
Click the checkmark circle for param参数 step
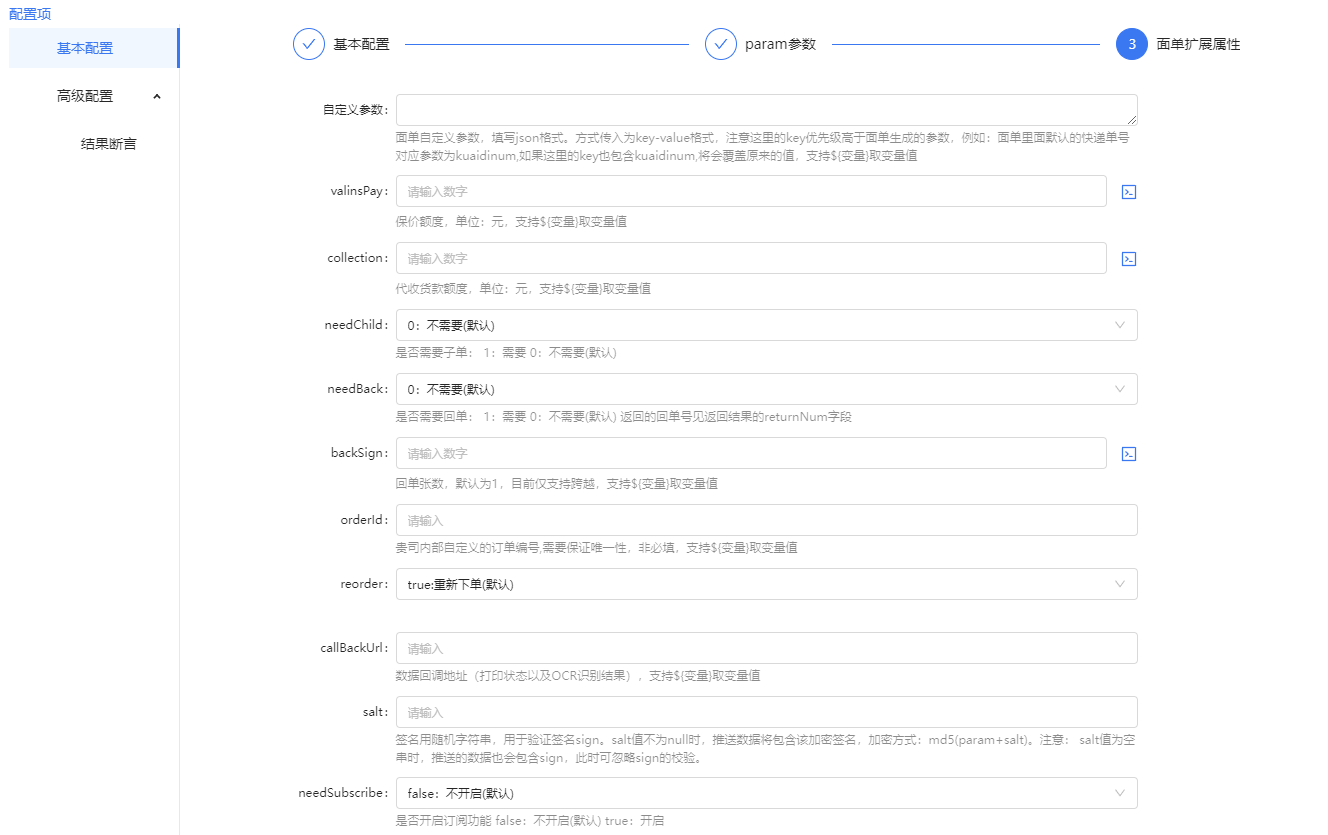coord(721,44)
